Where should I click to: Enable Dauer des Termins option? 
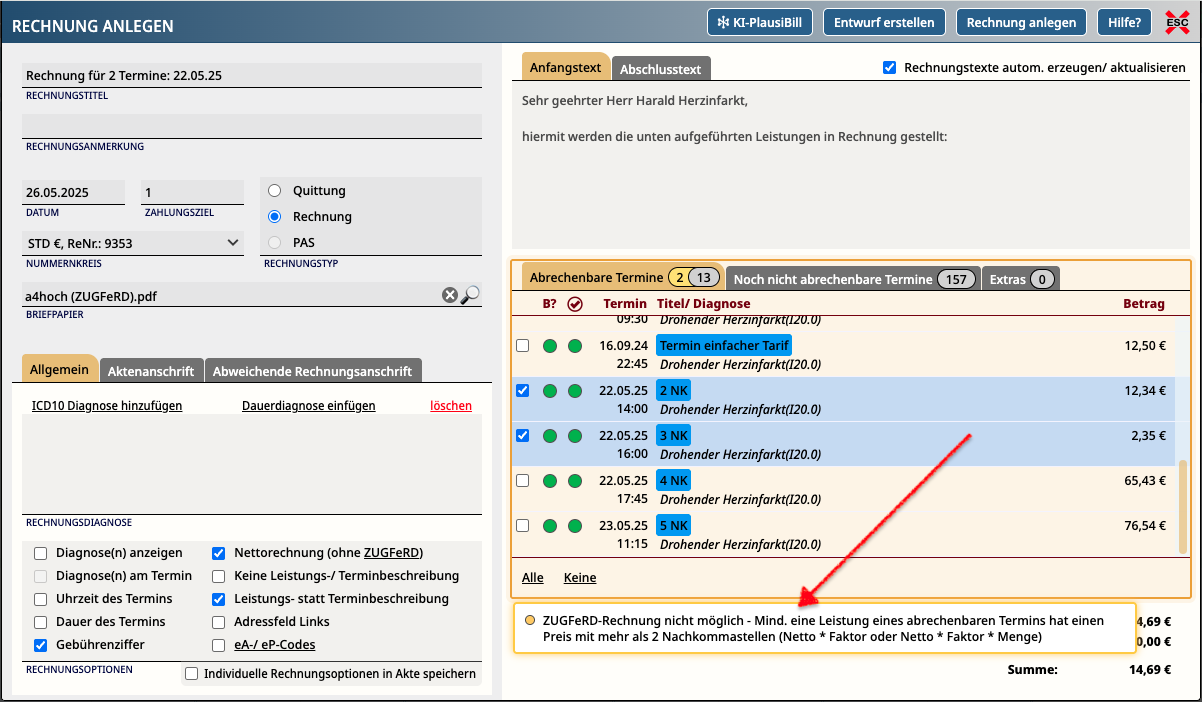[x=41, y=622]
